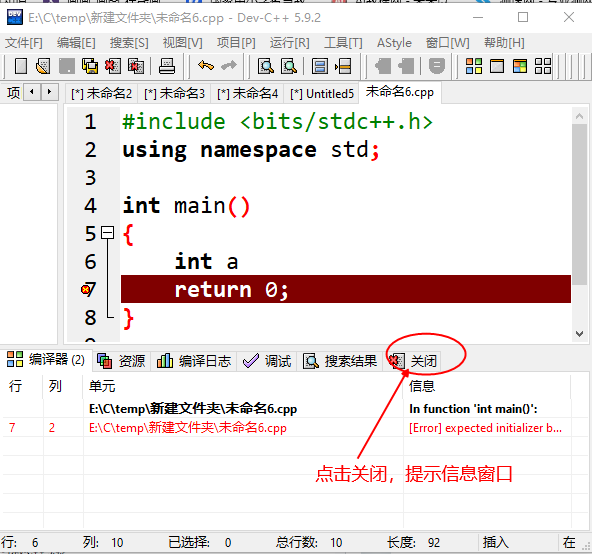
Task: Open the 工具[T] menu
Action: [x=343, y=43]
